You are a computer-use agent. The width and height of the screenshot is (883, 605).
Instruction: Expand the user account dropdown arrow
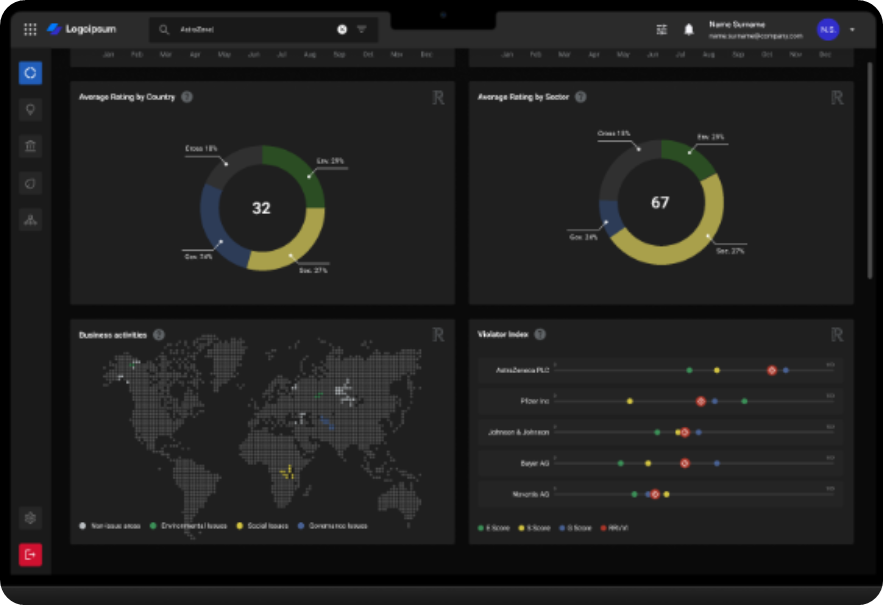[853, 30]
